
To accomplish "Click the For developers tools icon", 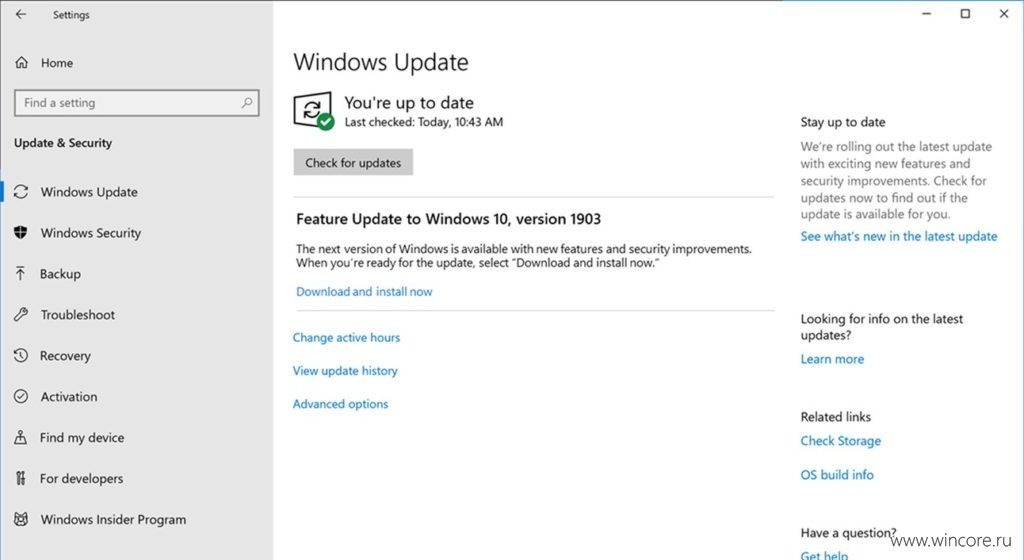I will [21, 478].
